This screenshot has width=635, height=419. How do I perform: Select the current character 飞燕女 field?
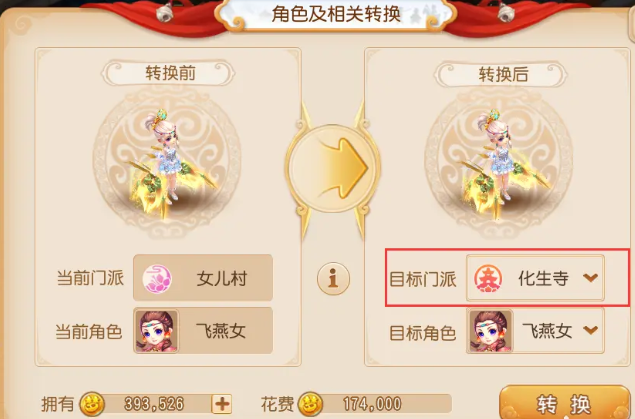203,330
